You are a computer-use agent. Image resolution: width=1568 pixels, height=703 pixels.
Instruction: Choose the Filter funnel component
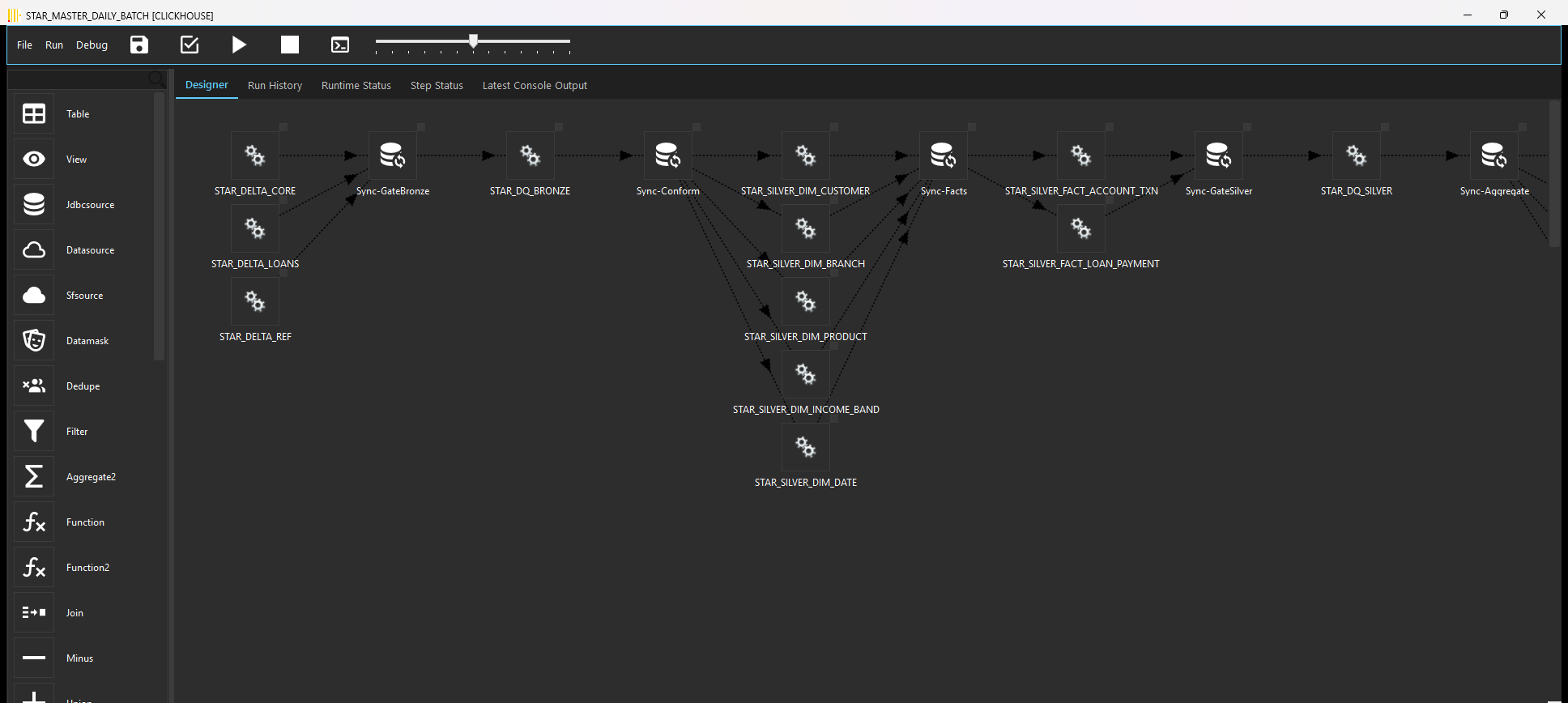pyautogui.click(x=34, y=431)
